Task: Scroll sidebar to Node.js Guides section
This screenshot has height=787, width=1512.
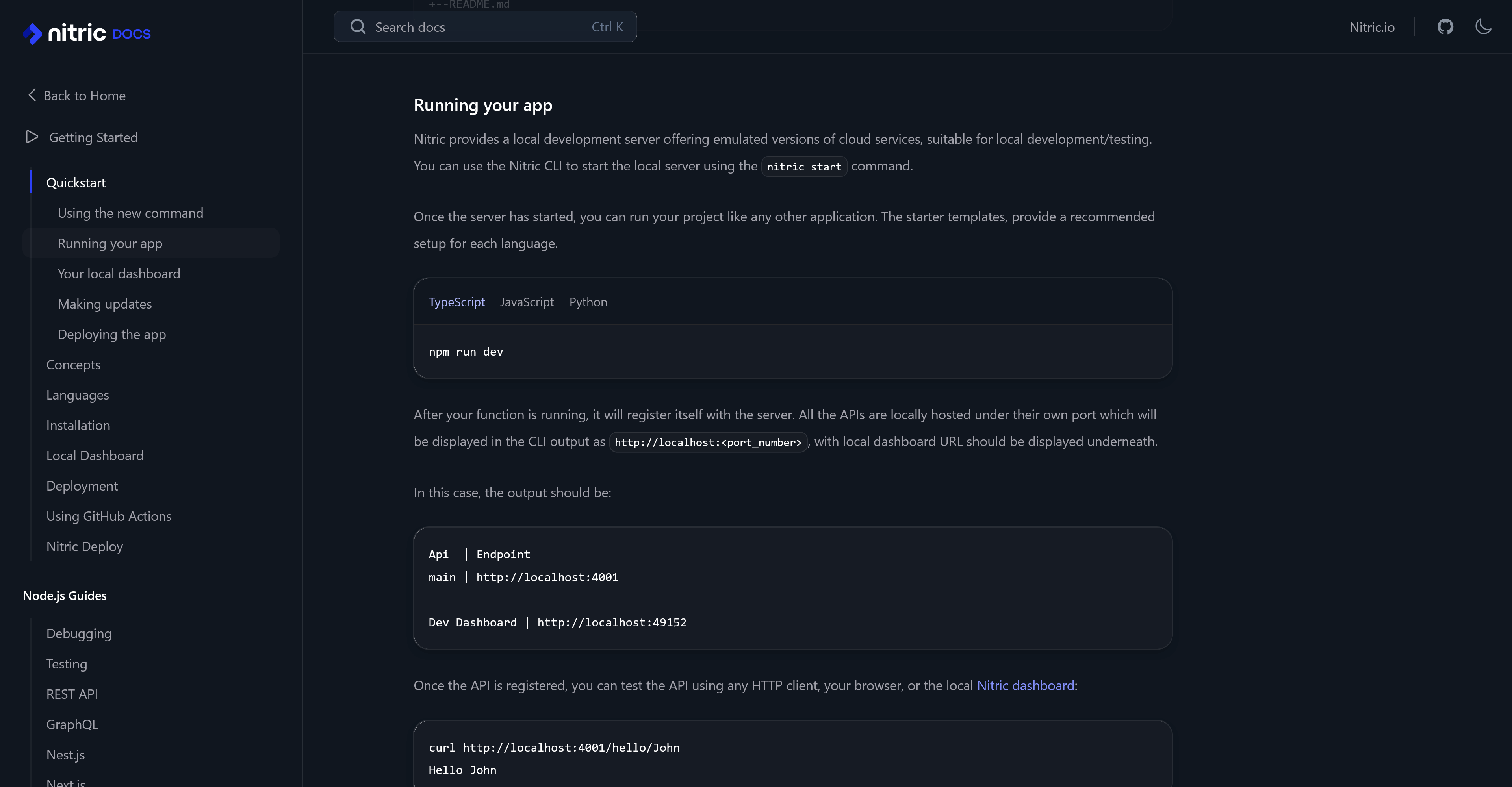Action: tap(65, 595)
